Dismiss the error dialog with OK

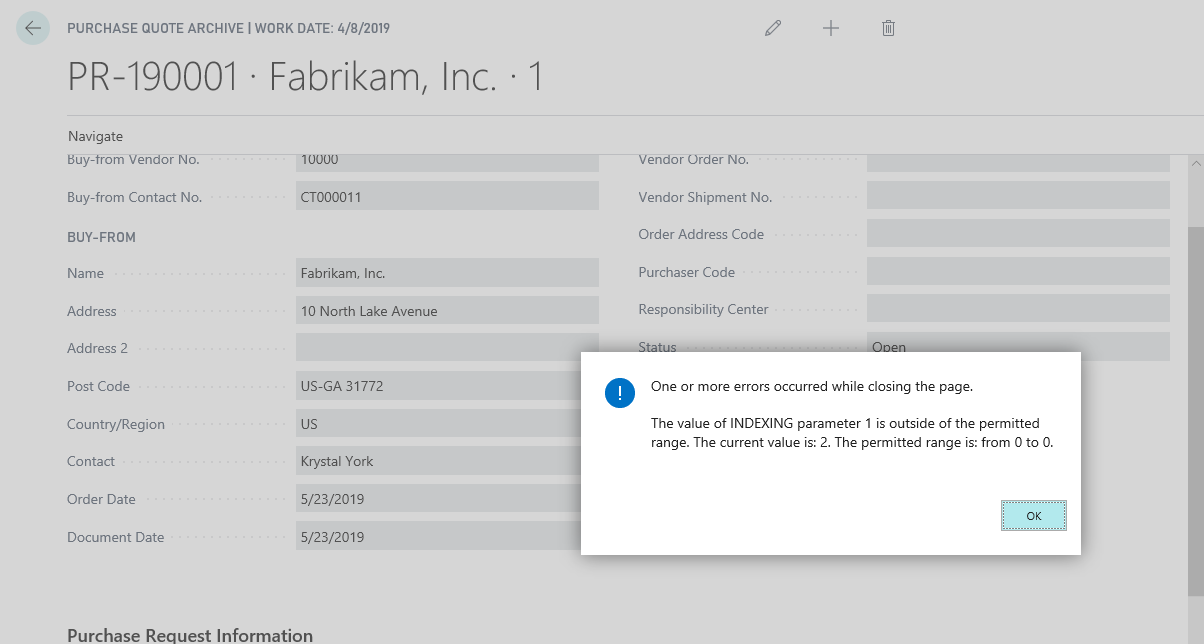(1034, 516)
